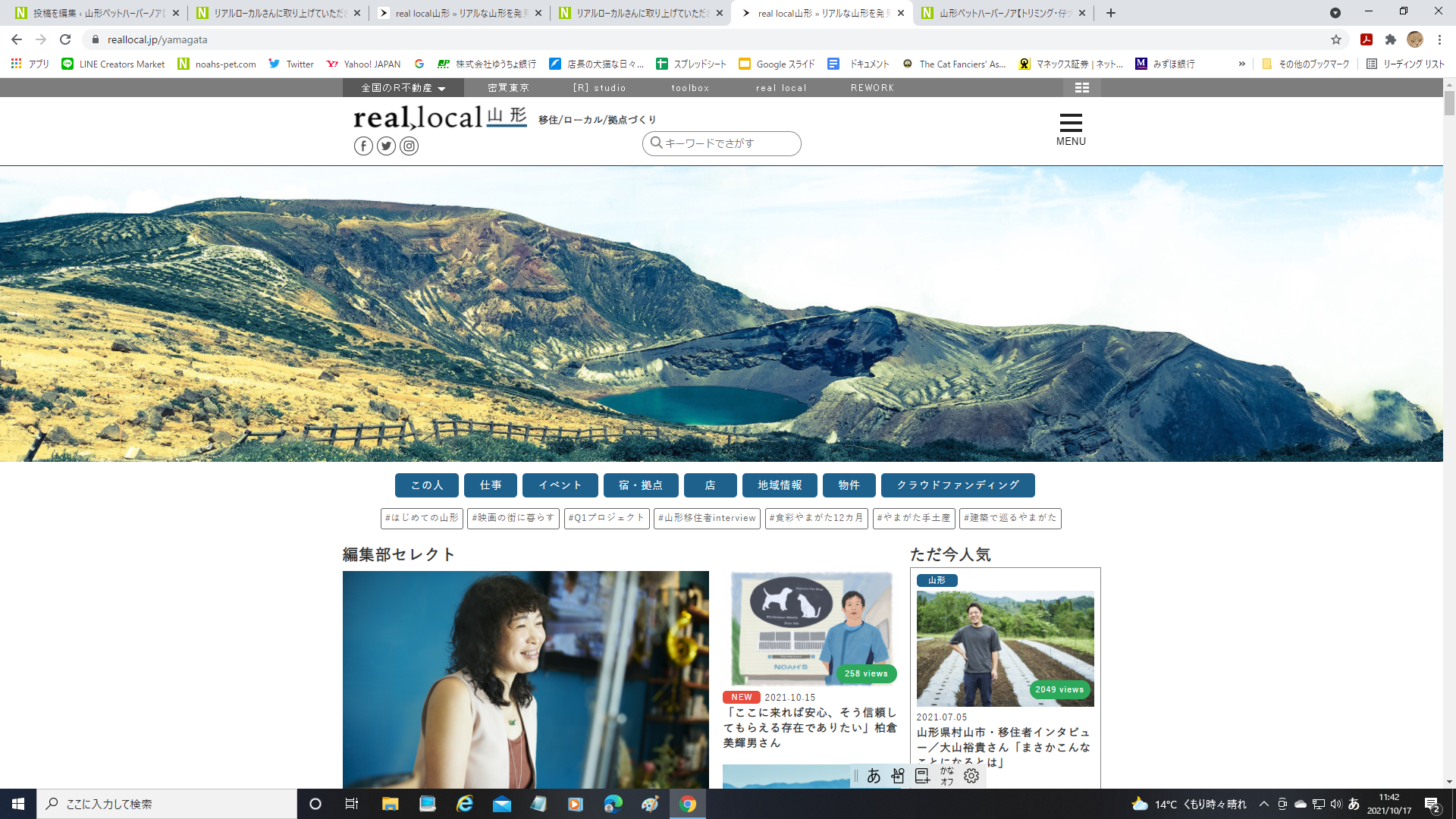Bookmark this page with the star icon
Viewport: 1456px width, 819px height.
[x=1335, y=39]
